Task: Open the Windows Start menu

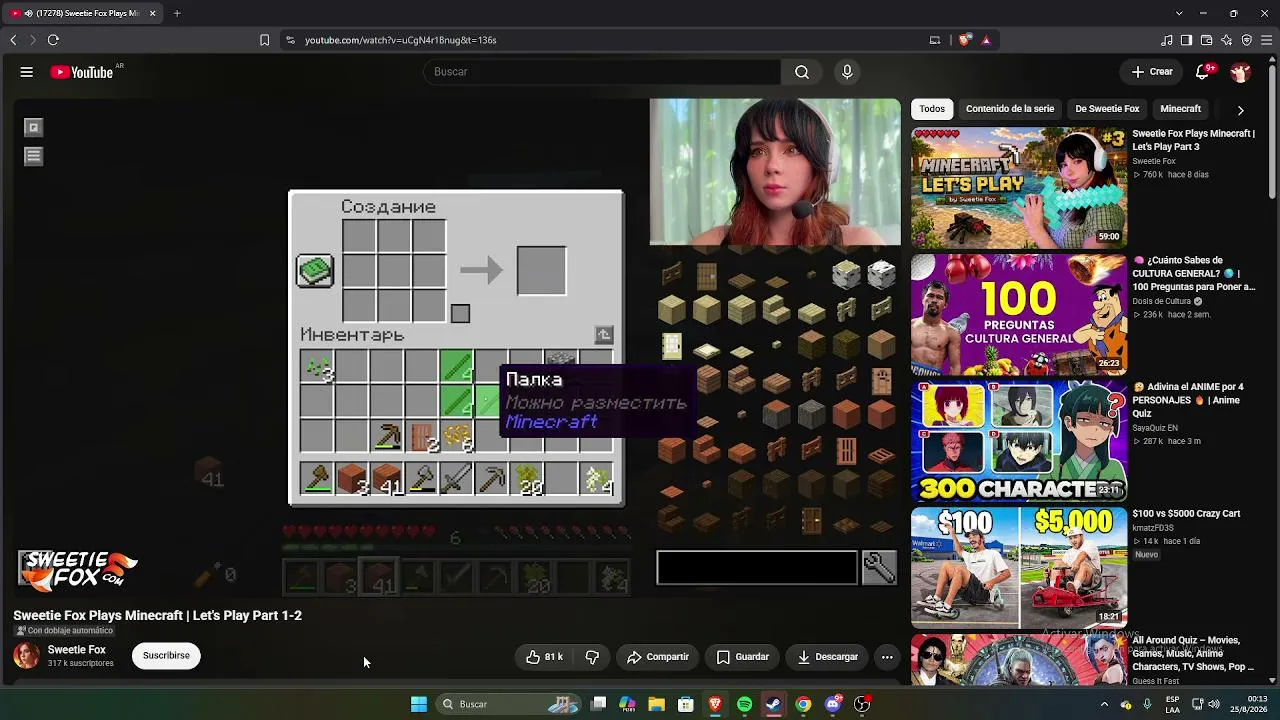Action: pyautogui.click(x=419, y=704)
